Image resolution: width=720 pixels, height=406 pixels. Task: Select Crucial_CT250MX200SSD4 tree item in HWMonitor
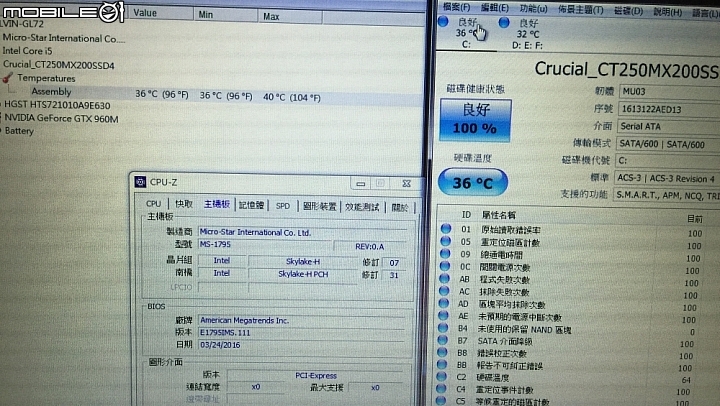click(x=58, y=65)
